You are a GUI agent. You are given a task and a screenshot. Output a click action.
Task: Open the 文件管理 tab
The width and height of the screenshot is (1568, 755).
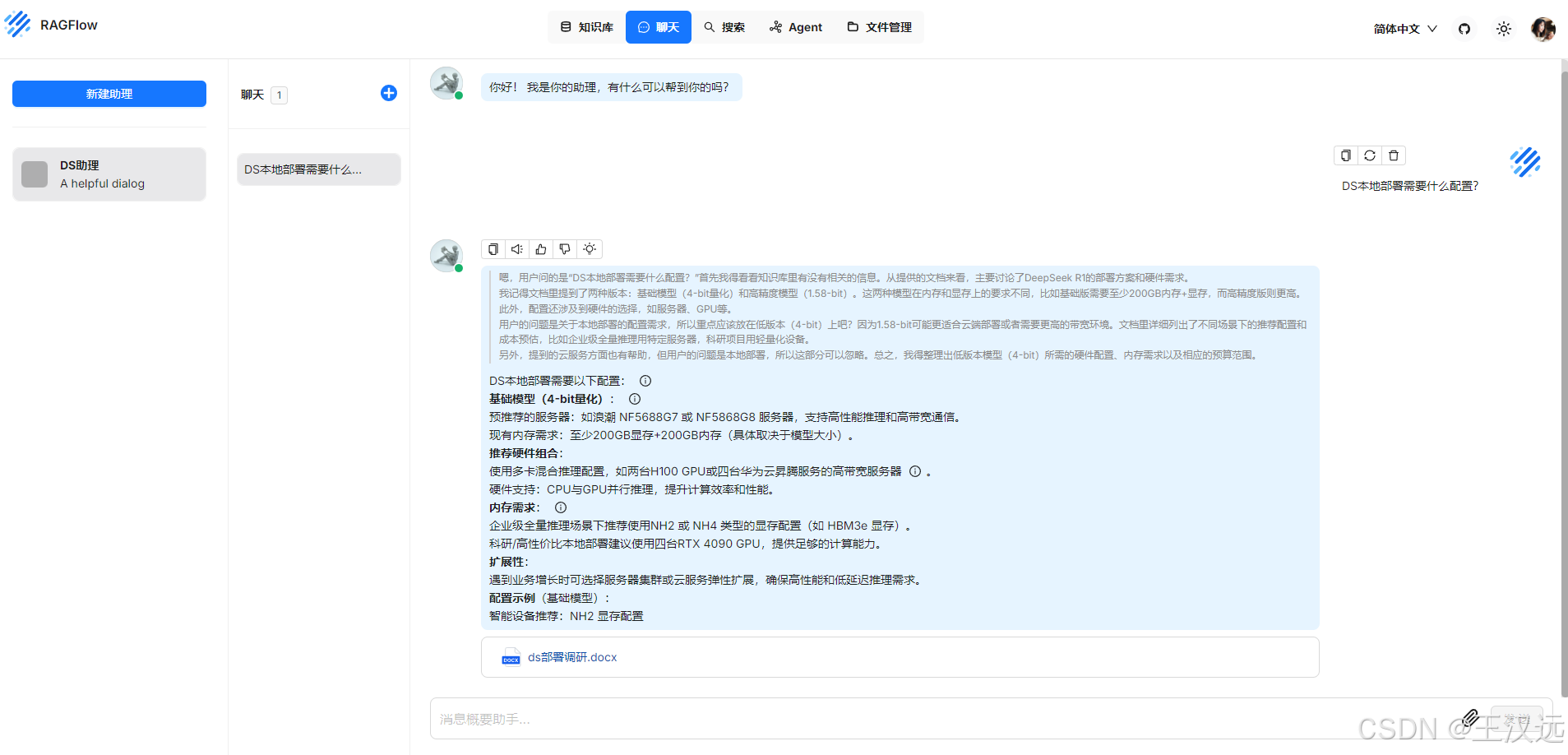tap(879, 27)
